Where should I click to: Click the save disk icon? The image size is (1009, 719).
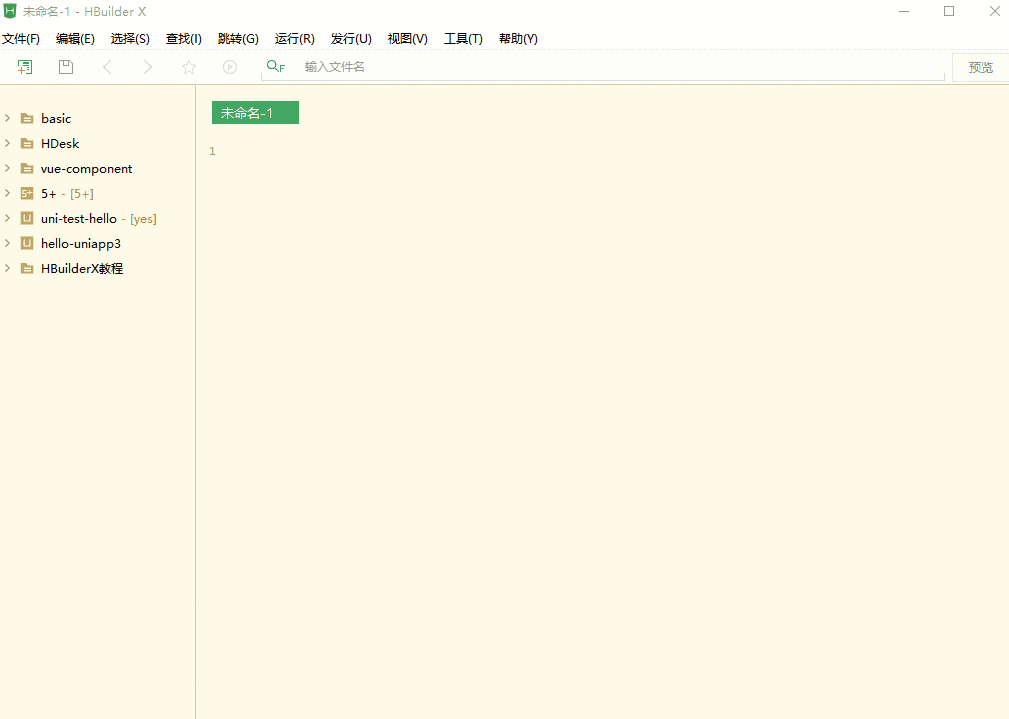click(66, 67)
